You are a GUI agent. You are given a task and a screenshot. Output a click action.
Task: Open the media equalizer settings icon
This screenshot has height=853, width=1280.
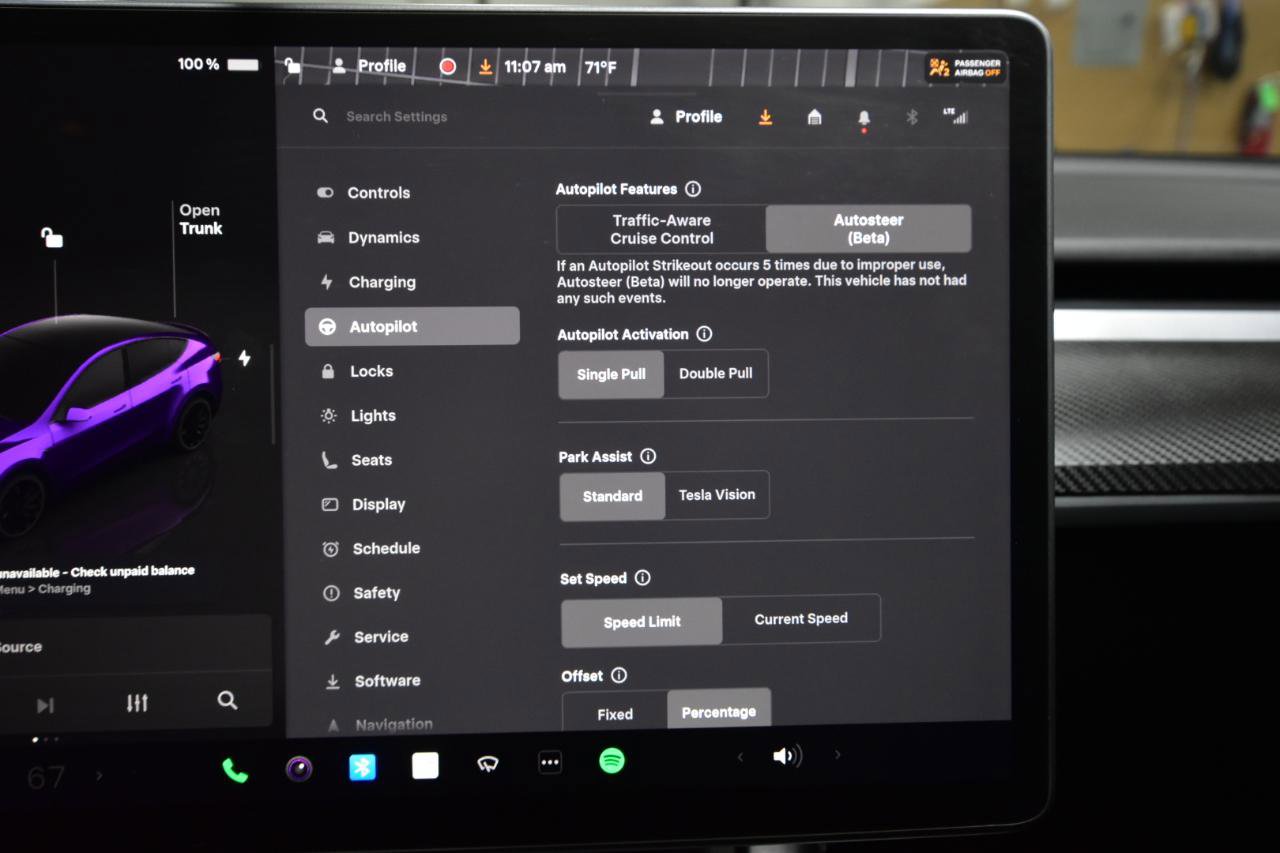[137, 703]
